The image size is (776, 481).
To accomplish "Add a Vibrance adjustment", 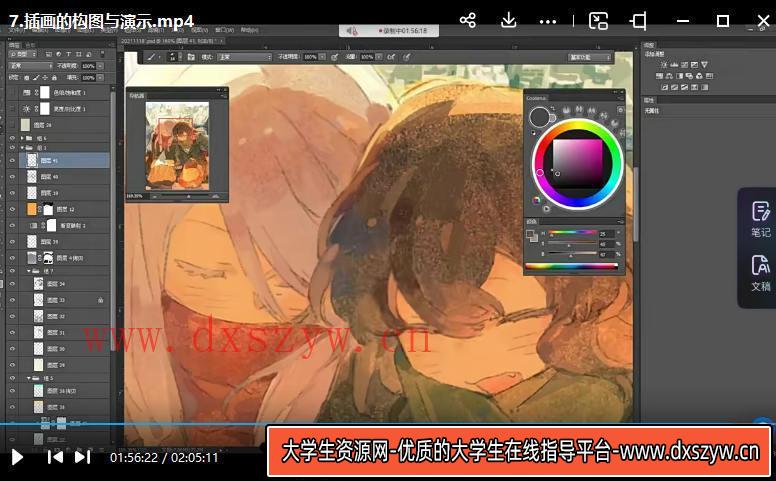I will click(704, 65).
